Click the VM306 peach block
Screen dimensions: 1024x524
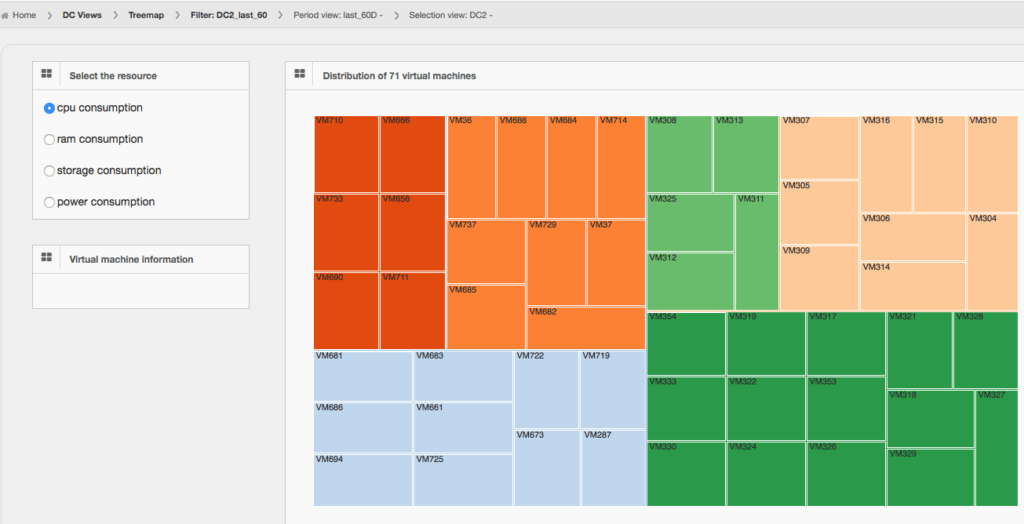[x=913, y=237]
